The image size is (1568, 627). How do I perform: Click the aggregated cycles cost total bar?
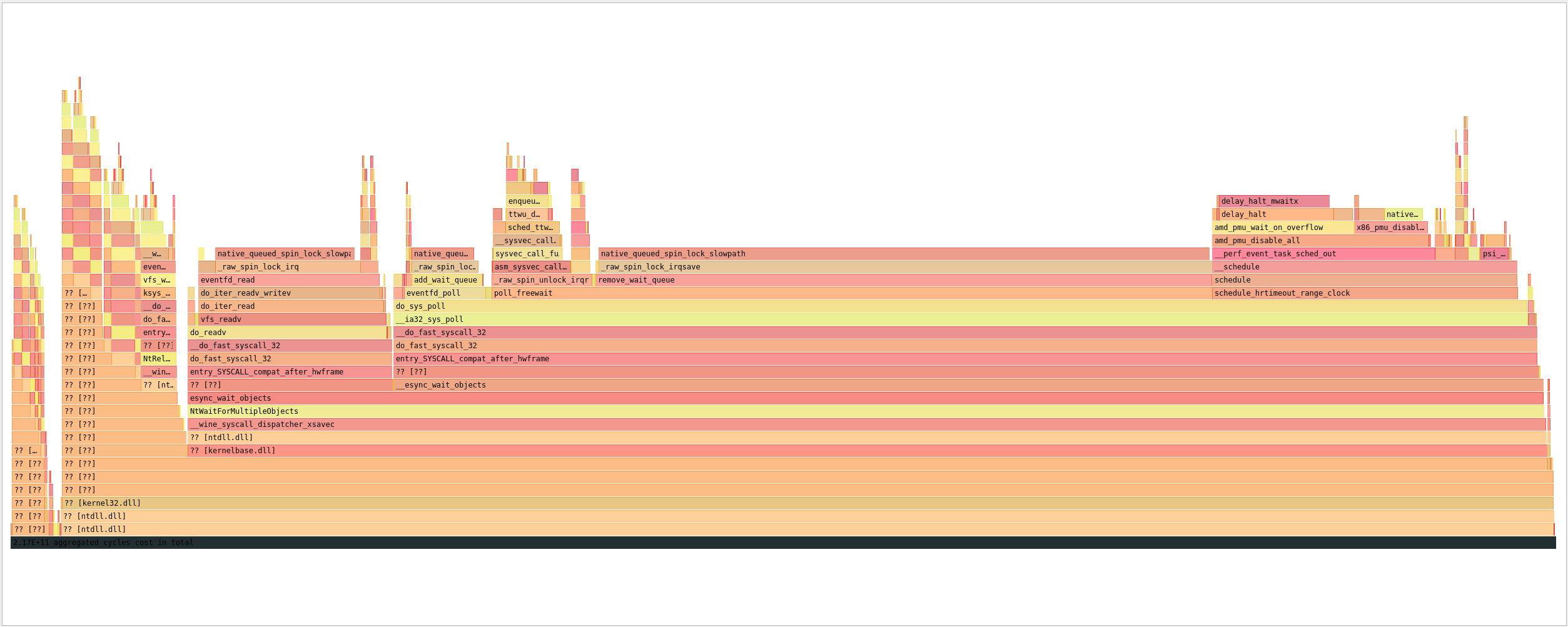[x=783, y=543]
